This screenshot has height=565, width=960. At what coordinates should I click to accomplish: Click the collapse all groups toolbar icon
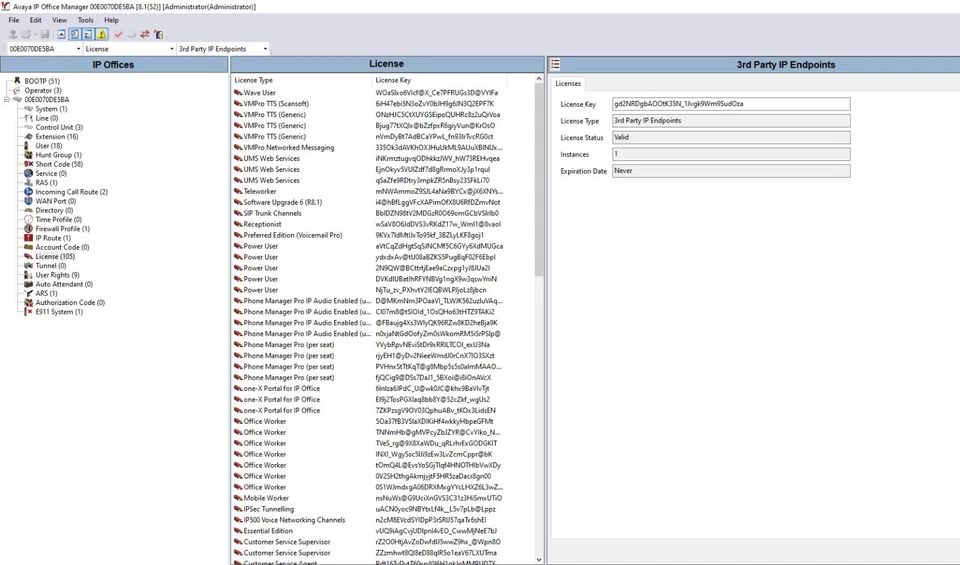click(x=61, y=34)
